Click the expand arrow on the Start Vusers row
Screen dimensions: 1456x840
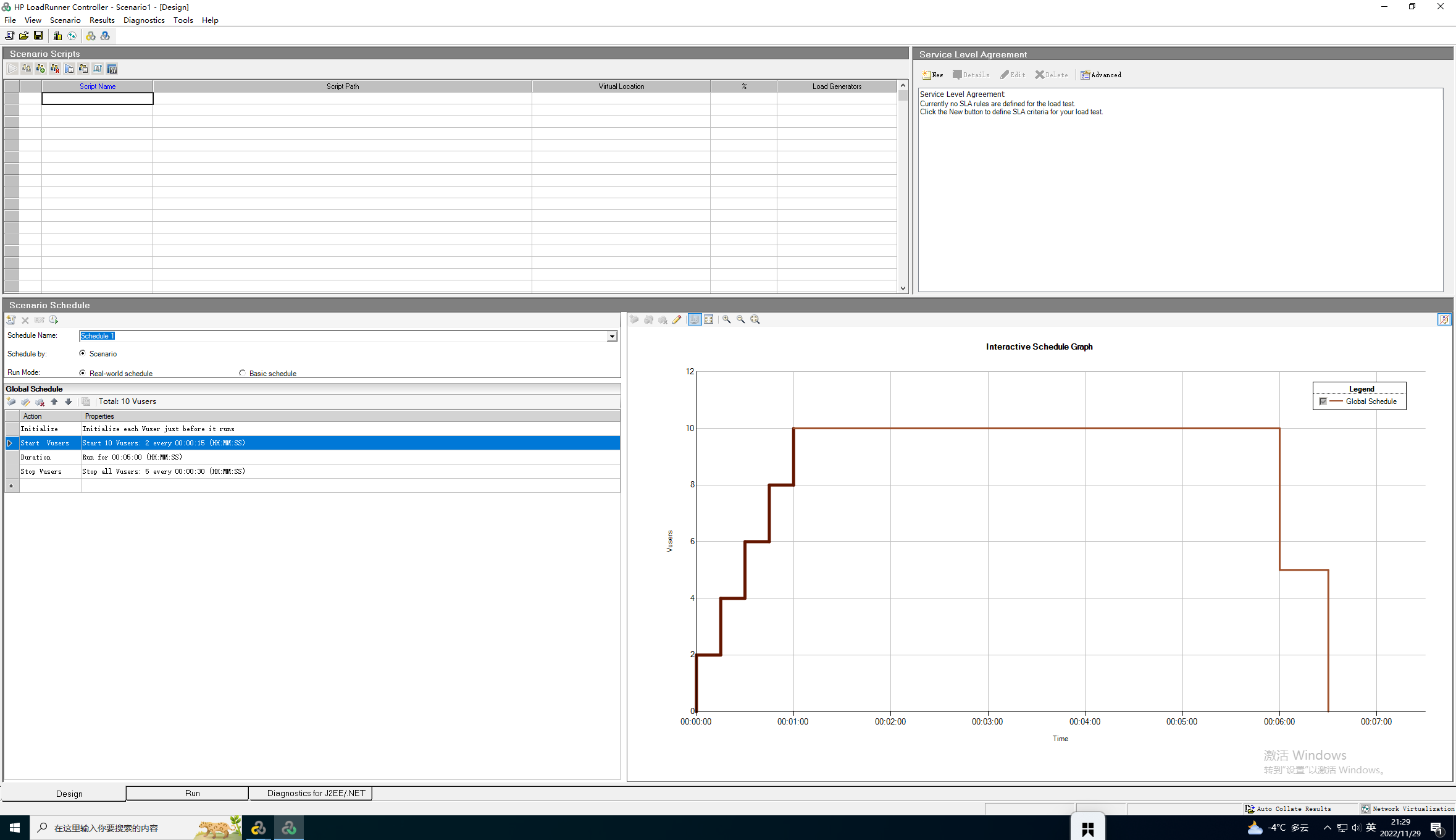(10, 443)
